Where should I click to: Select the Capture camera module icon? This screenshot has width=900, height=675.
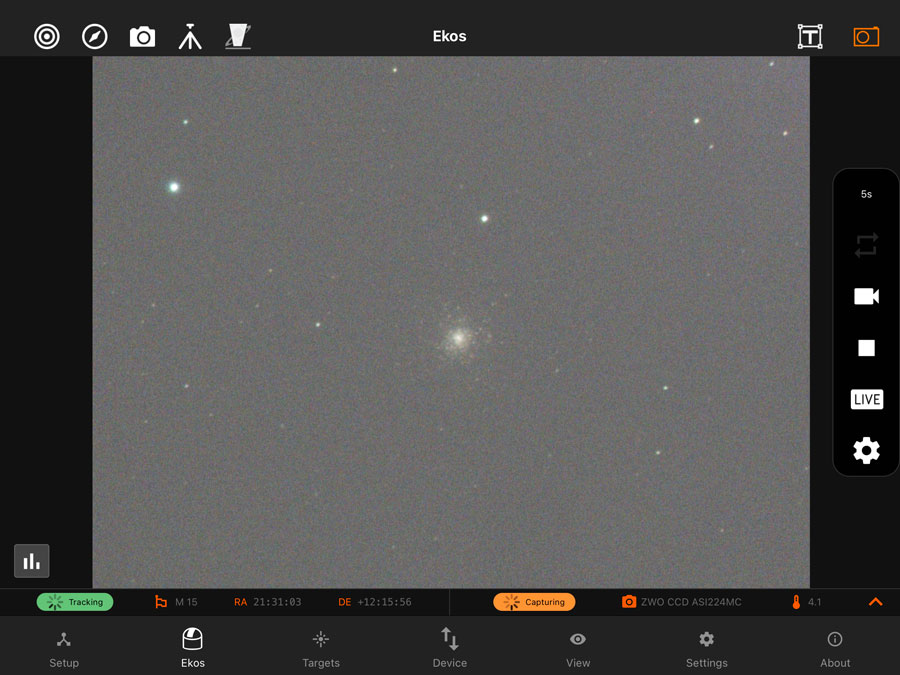pyautogui.click(x=142, y=37)
